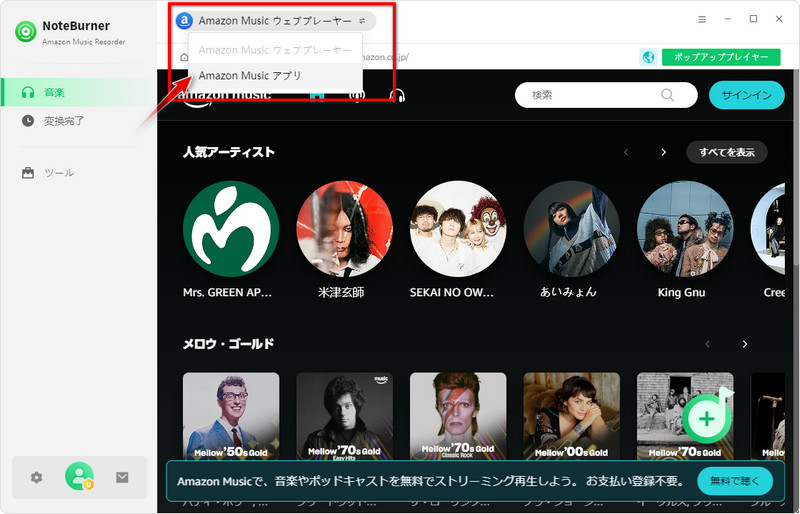Open King Gnu artist thumbnail
Viewport: 800px width, 514px height.
685,229
